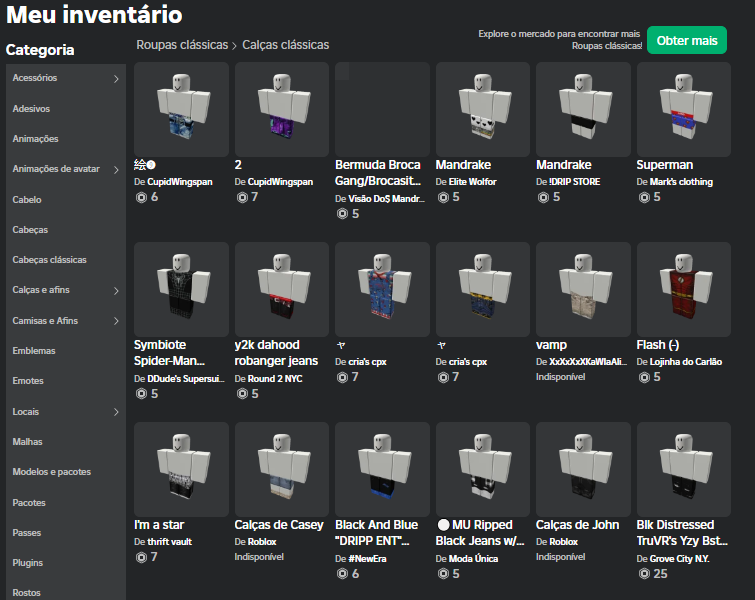Open the item 2 thumbnail by CupidWingspan
This screenshot has width=755, height=600.
tap(282, 109)
